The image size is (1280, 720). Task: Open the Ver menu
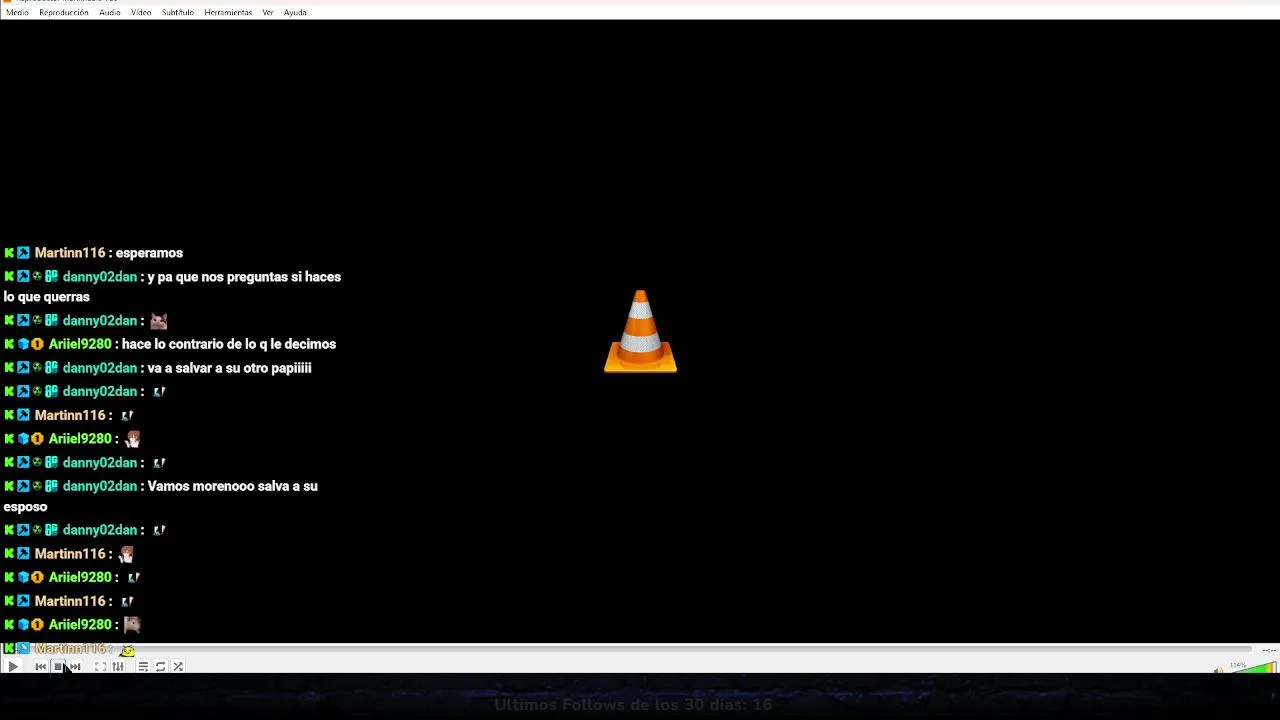tap(268, 13)
